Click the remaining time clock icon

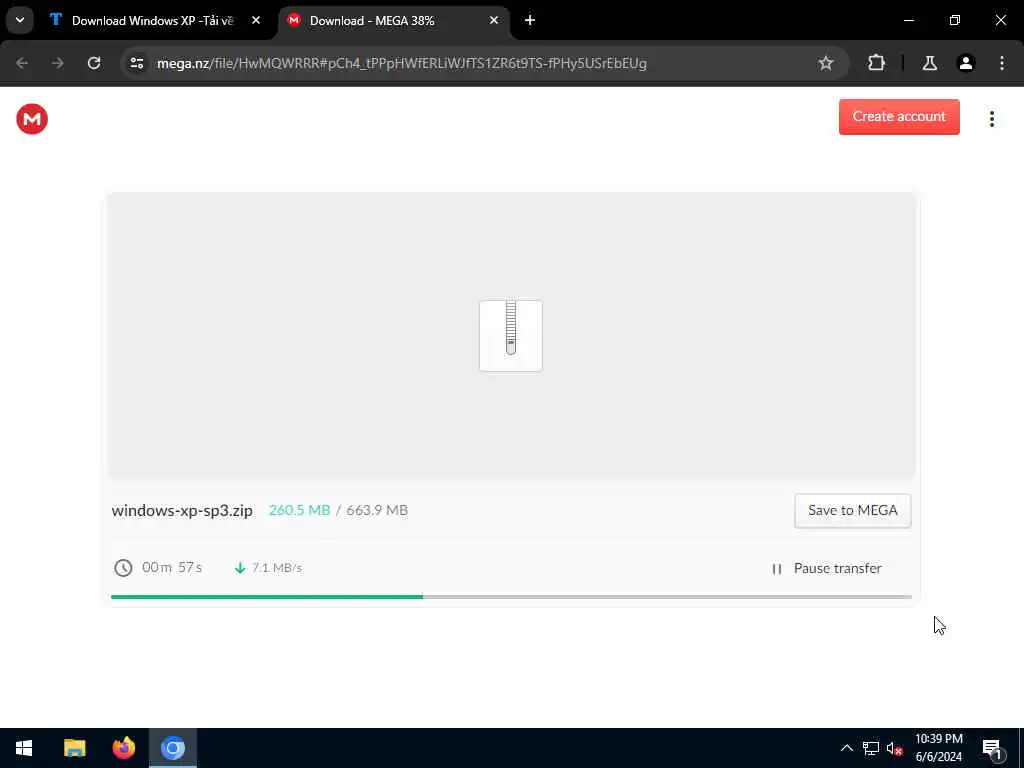click(123, 568)
